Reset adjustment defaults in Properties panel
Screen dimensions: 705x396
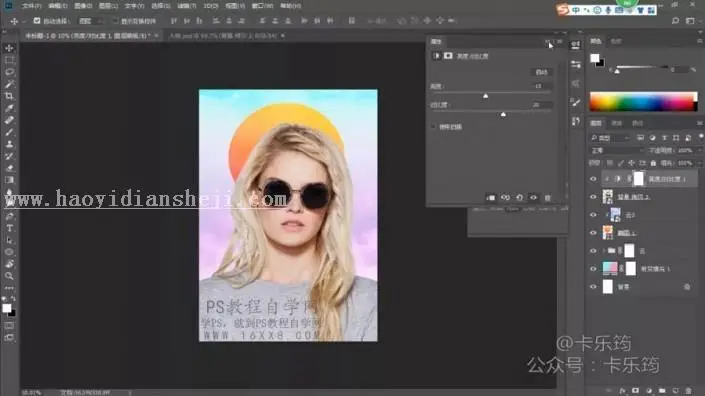[519, 198]
